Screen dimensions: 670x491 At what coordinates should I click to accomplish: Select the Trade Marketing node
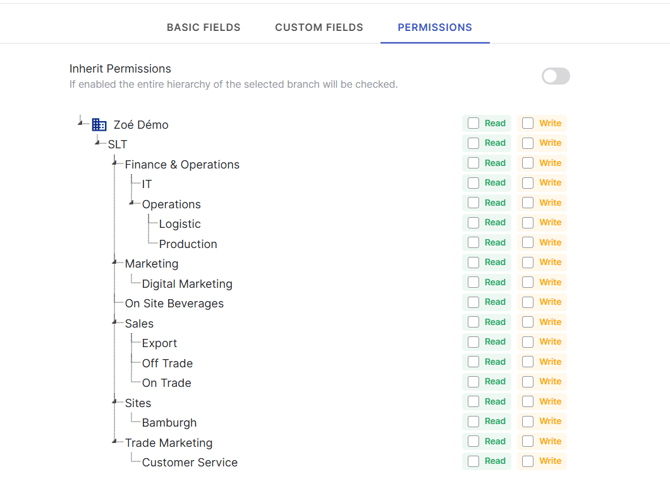click(168, 443)
